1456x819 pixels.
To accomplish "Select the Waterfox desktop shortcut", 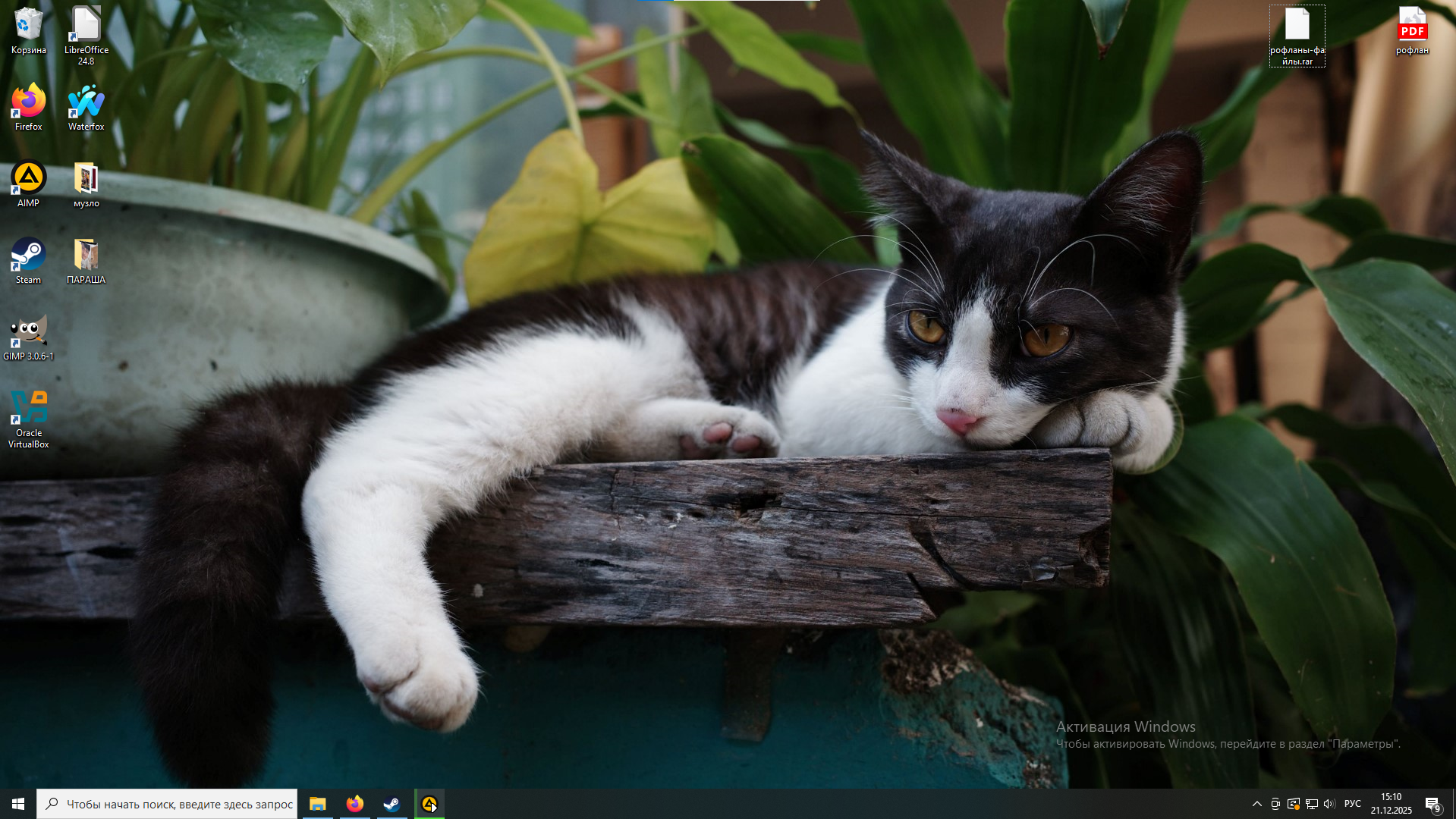I will click(86, 108).
